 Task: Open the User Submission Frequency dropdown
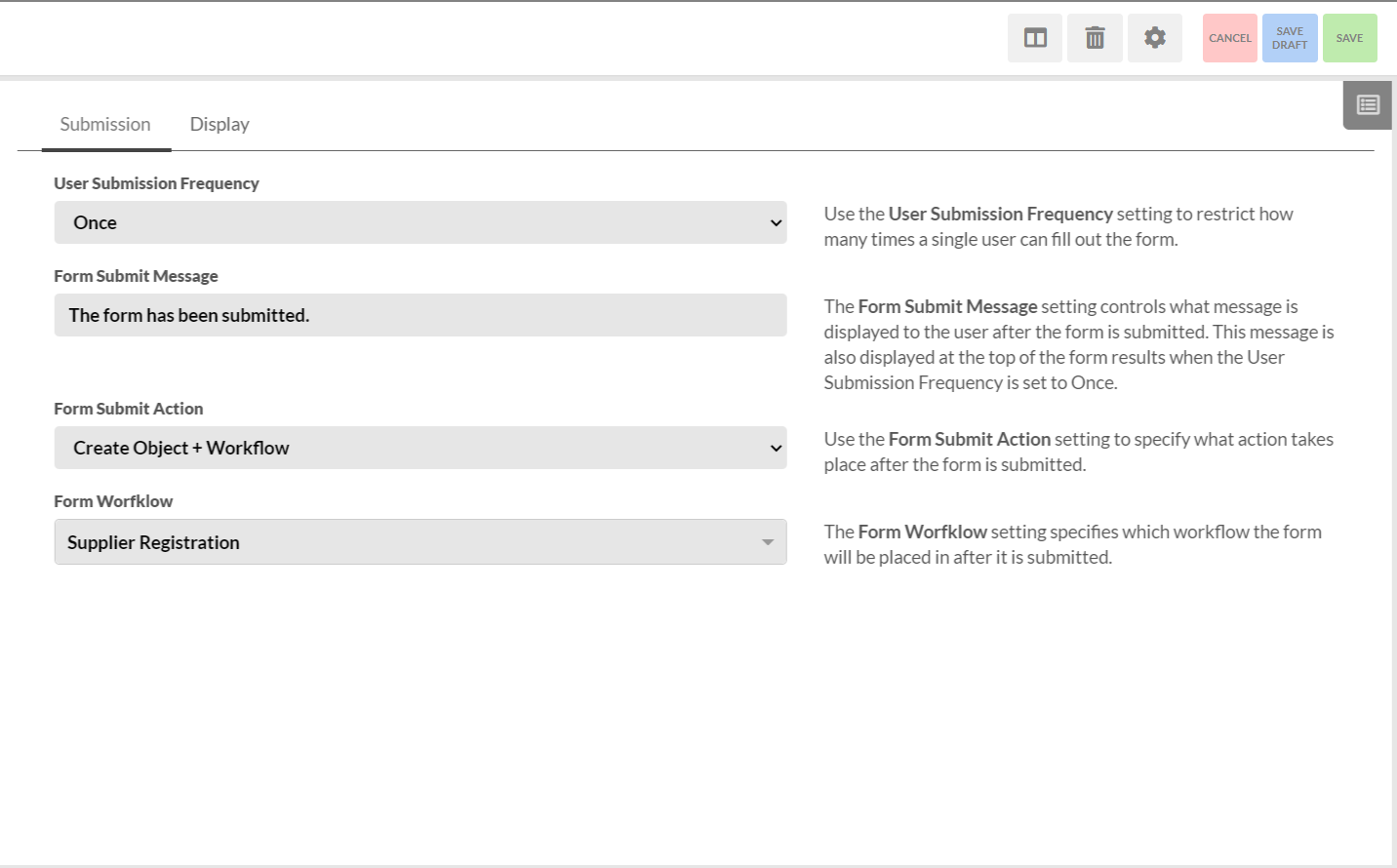point(419,222)
